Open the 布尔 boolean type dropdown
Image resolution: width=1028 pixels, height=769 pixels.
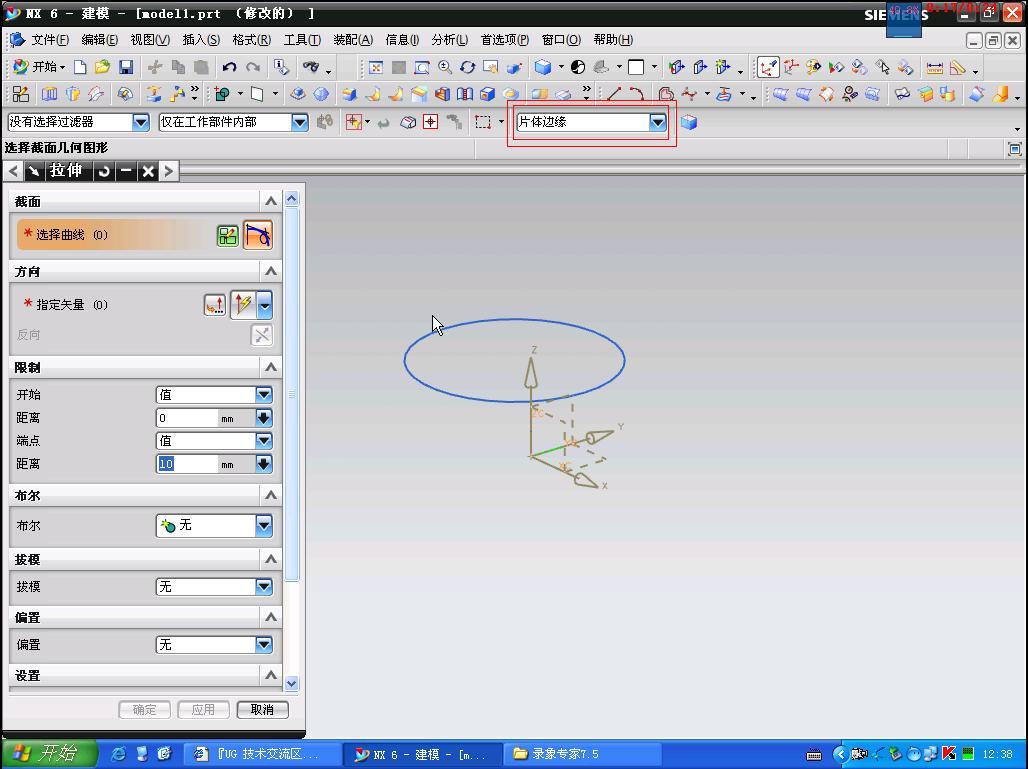point(264,525)
